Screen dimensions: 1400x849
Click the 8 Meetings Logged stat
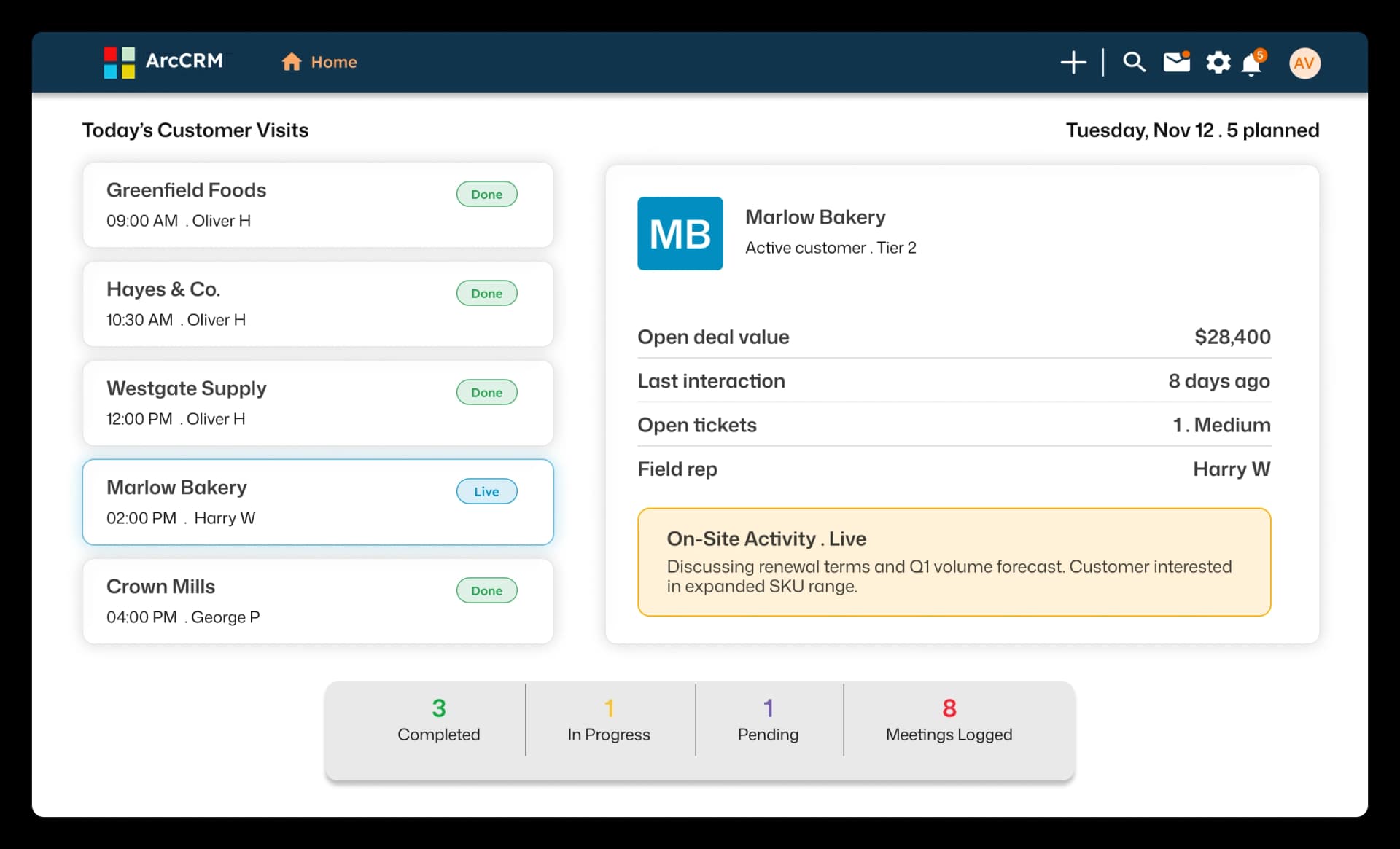pyautogui.click(x=949, y=719)
